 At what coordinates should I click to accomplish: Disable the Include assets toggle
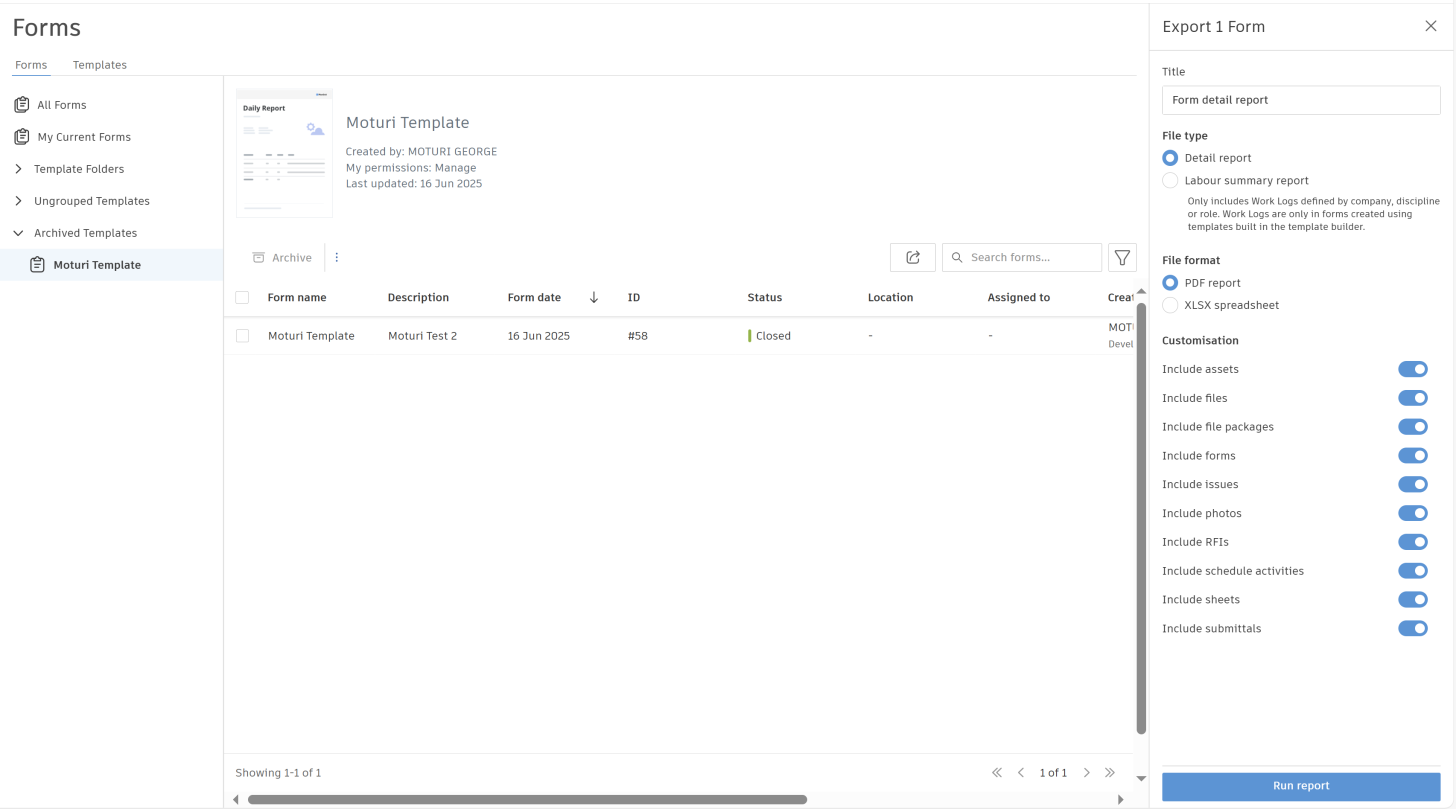tap(1412, 369)
